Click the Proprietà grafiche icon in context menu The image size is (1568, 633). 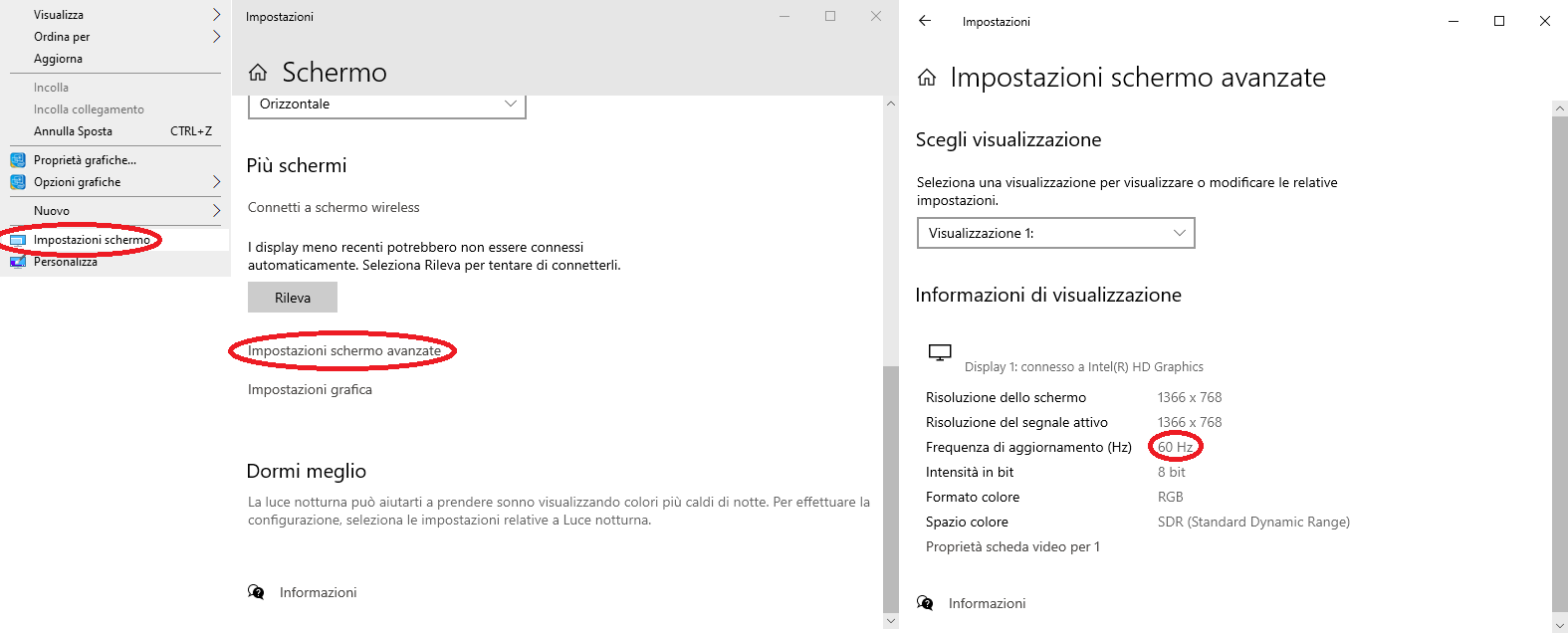(x=18, y=160)
